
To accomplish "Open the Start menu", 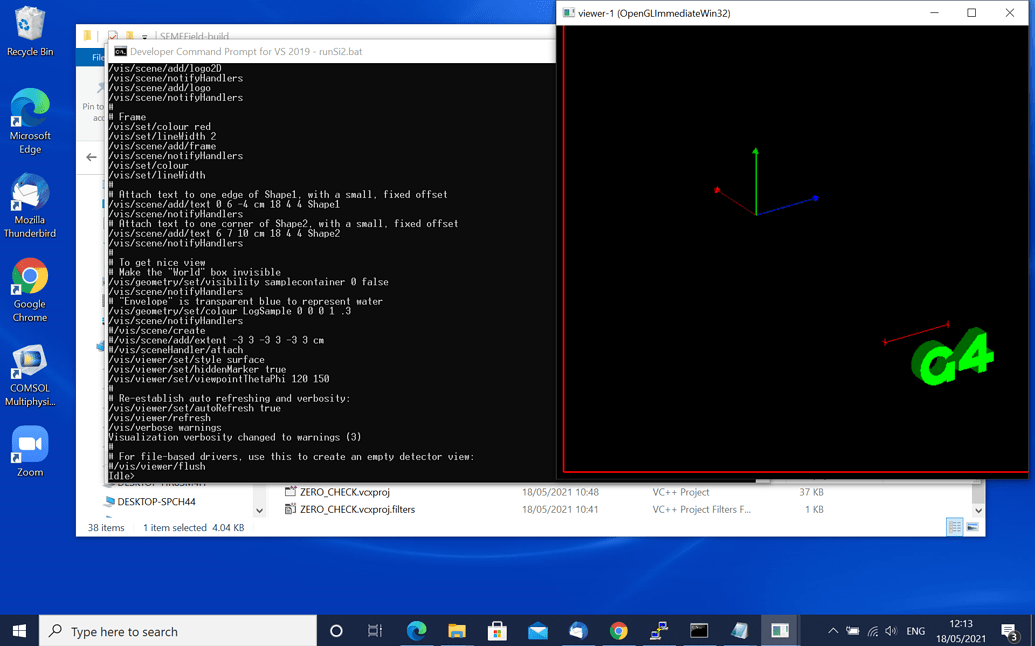I will point(17,631).
